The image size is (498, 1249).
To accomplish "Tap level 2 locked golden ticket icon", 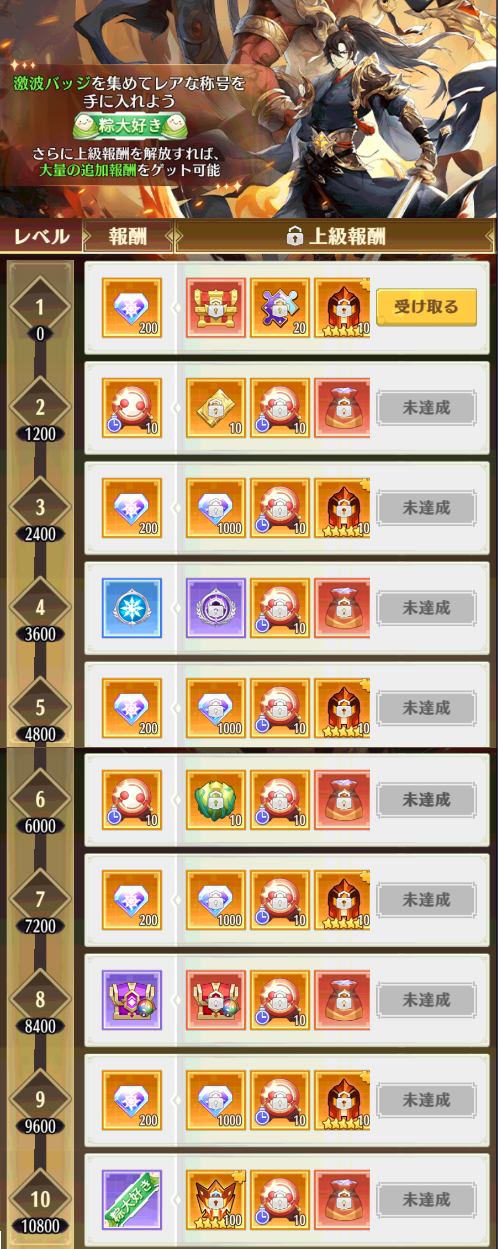I will (x=216, y=406).
